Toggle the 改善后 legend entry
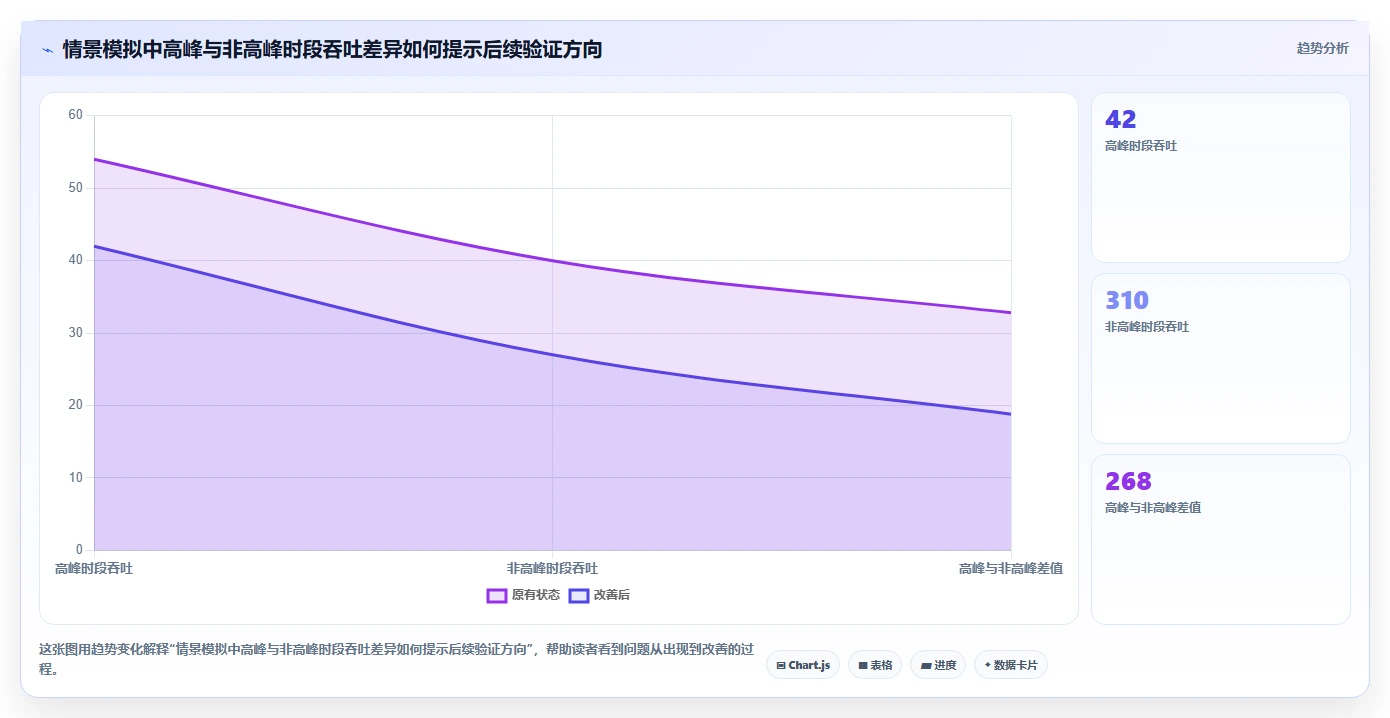The width and height of the screenshot is (1390, 718). point(599,595)
